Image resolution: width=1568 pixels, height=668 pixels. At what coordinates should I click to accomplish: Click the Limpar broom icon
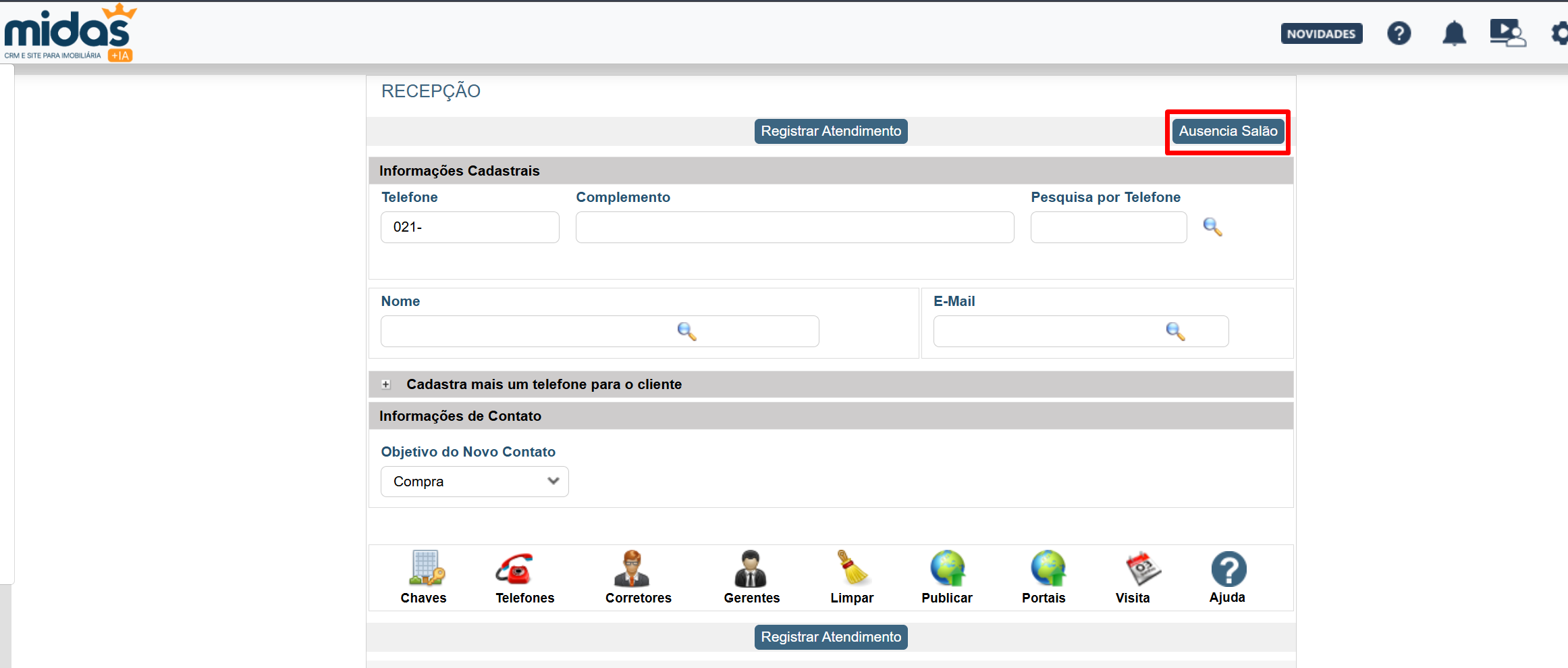pos(853,569)
